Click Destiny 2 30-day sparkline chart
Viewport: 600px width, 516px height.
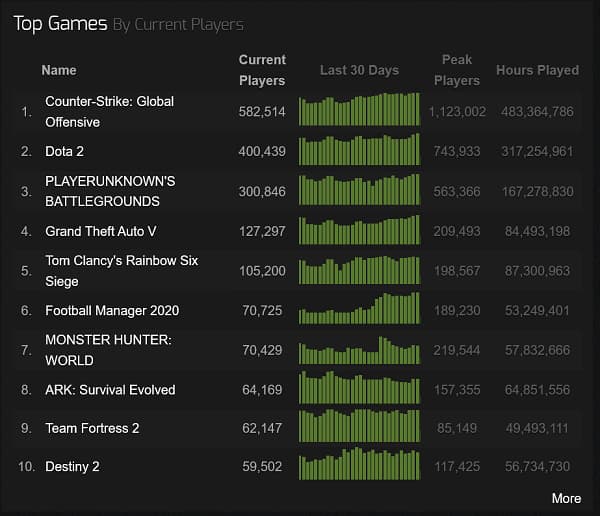pyautogui.click(x=360, y=465)
